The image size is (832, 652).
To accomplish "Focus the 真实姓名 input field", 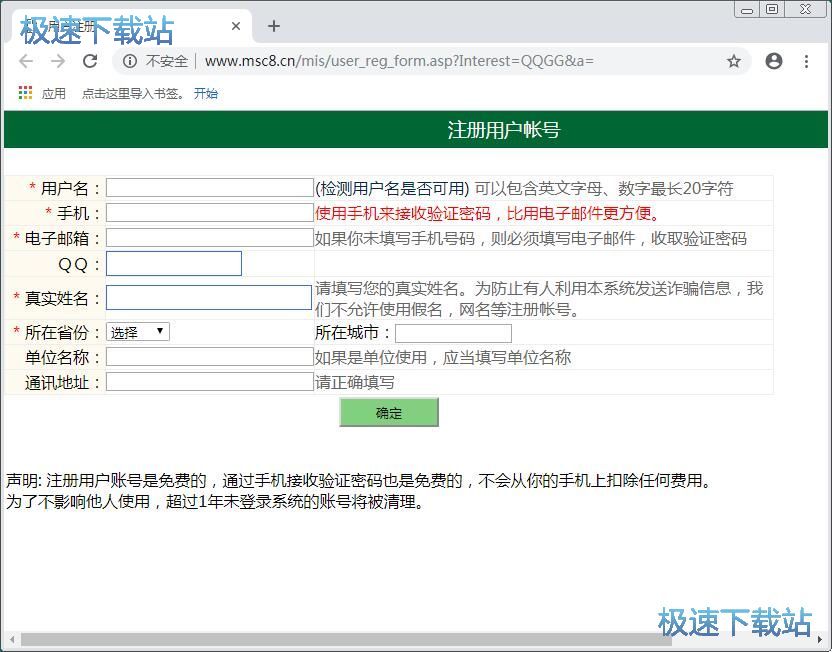I will (x=209, y=298).
